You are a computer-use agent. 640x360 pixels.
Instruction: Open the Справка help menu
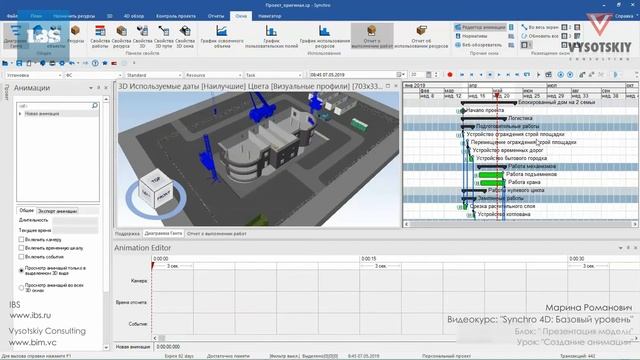pyautogui.click(x=624, y=16)
